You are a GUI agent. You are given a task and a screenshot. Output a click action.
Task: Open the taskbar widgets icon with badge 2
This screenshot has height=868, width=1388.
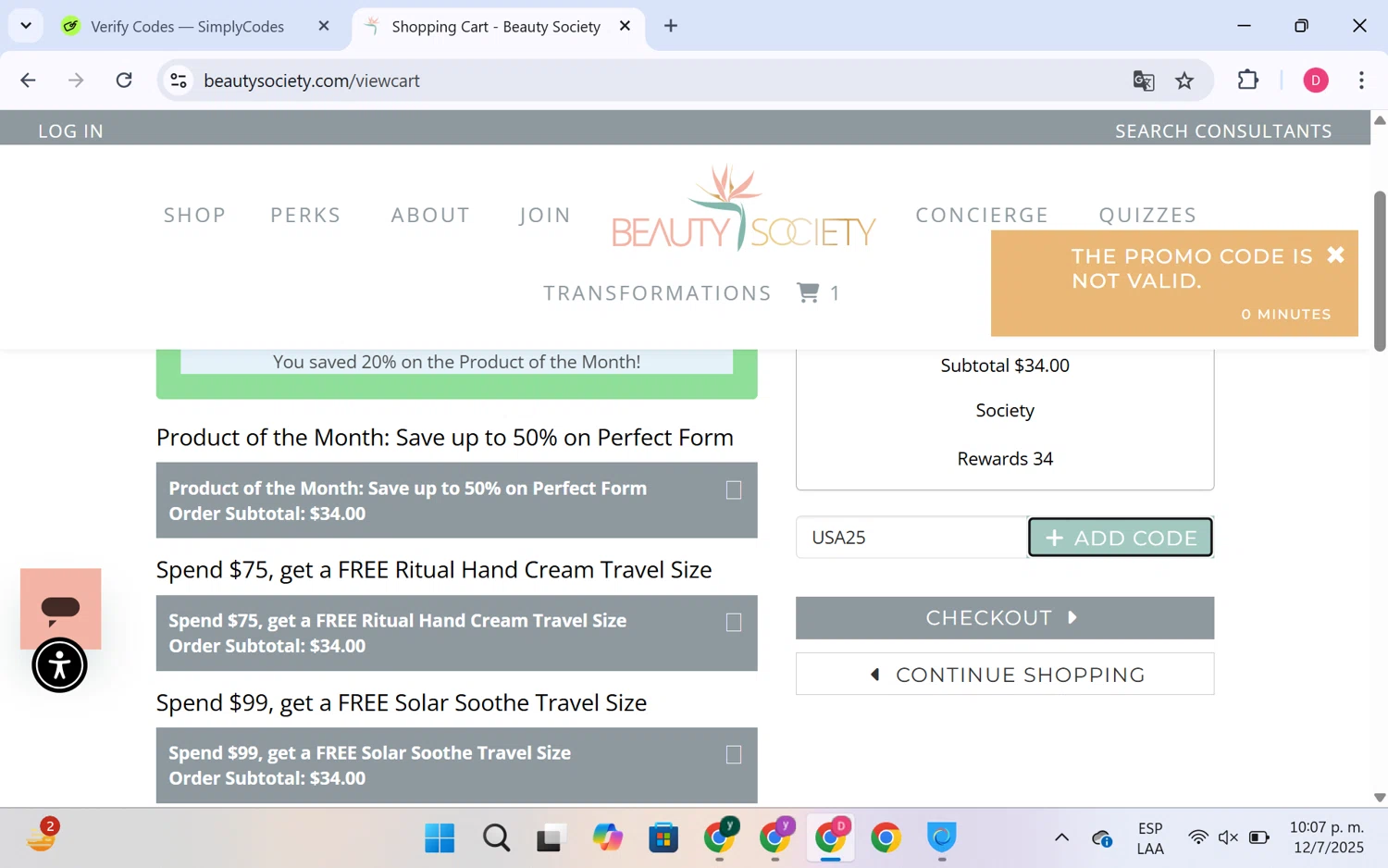41,836
